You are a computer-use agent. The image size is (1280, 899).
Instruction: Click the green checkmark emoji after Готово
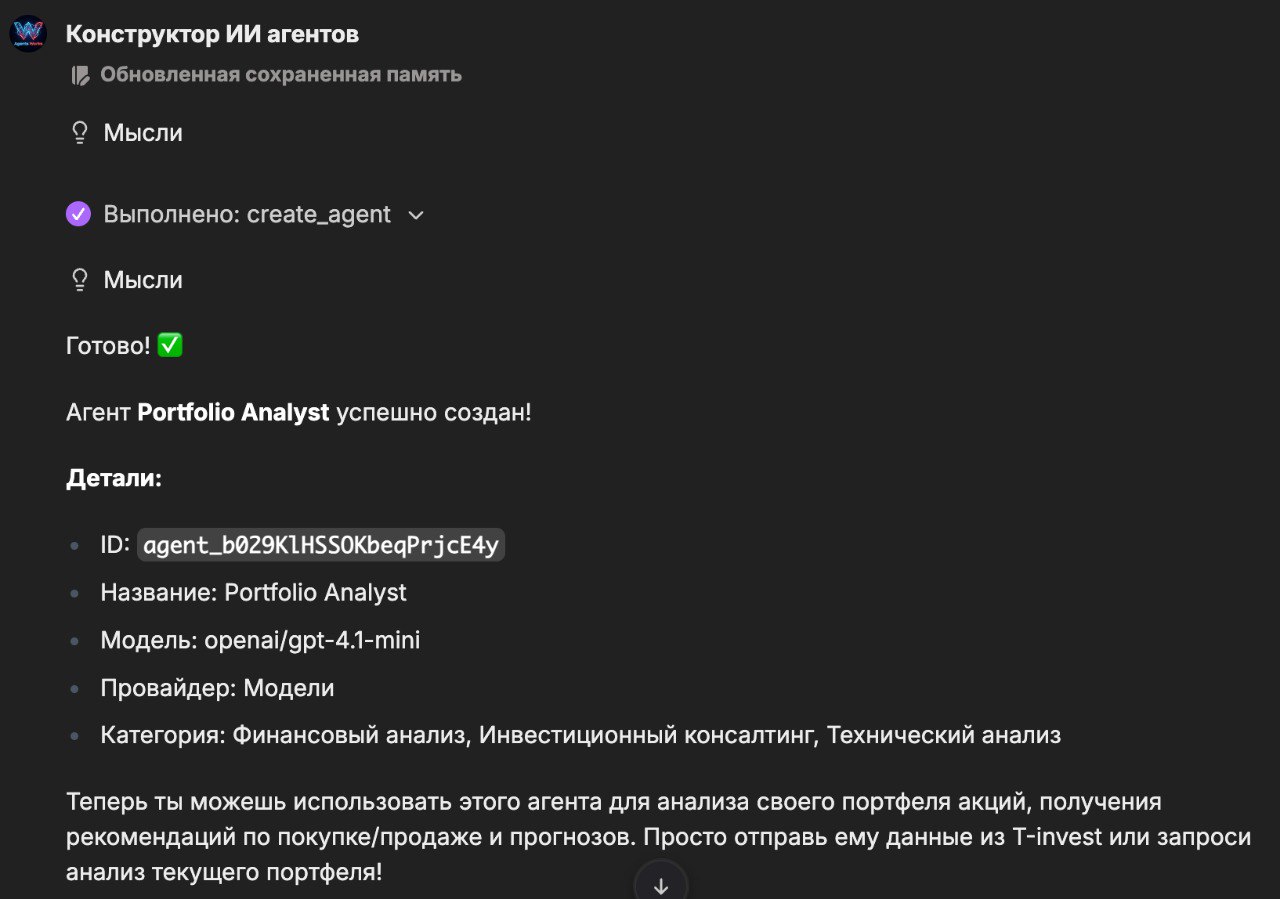click(170, 346)
